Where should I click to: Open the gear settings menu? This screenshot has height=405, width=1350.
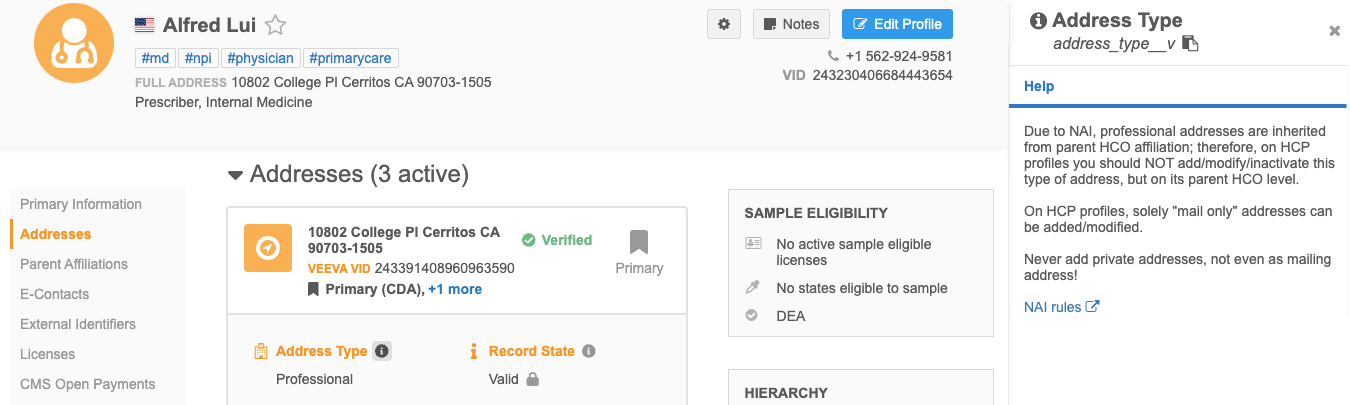[724, 25]
